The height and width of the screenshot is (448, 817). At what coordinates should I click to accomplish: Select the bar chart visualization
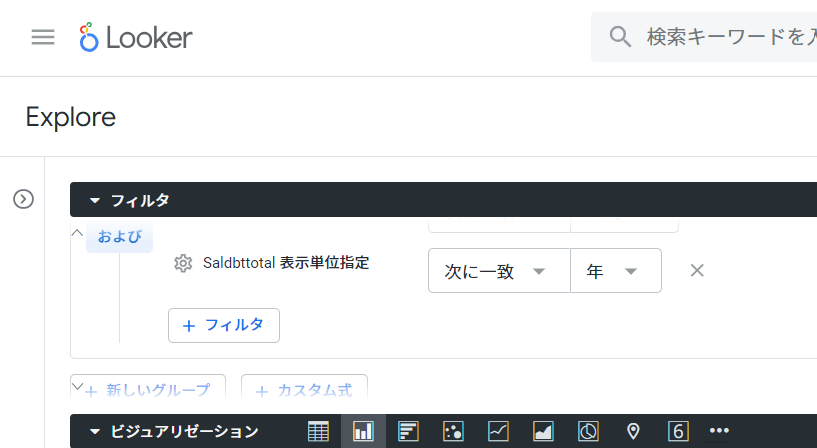click(408, 431)
